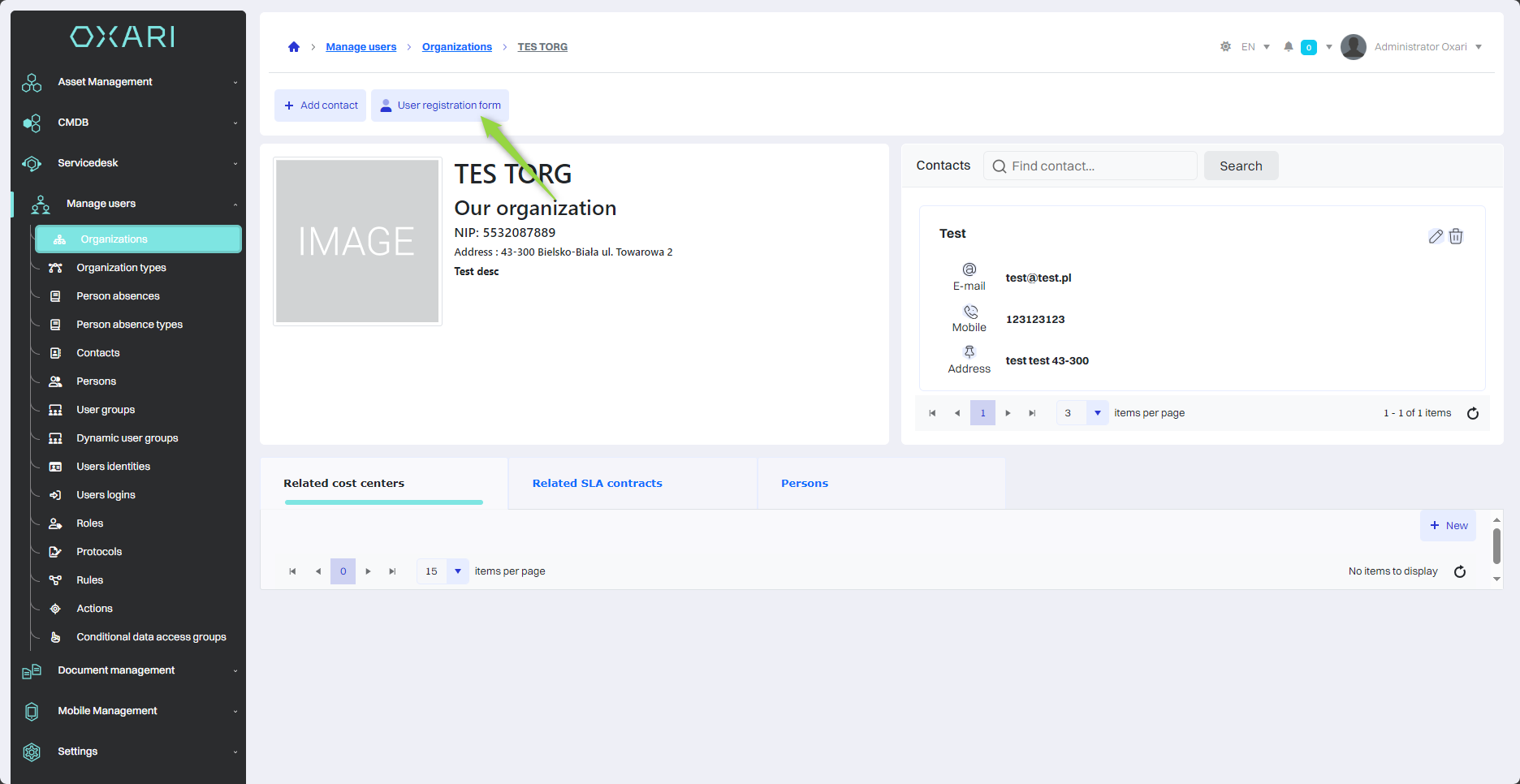1520x784 pixels.
Task: Refresh the related cost centers grid
Action: coord(1459,571)
